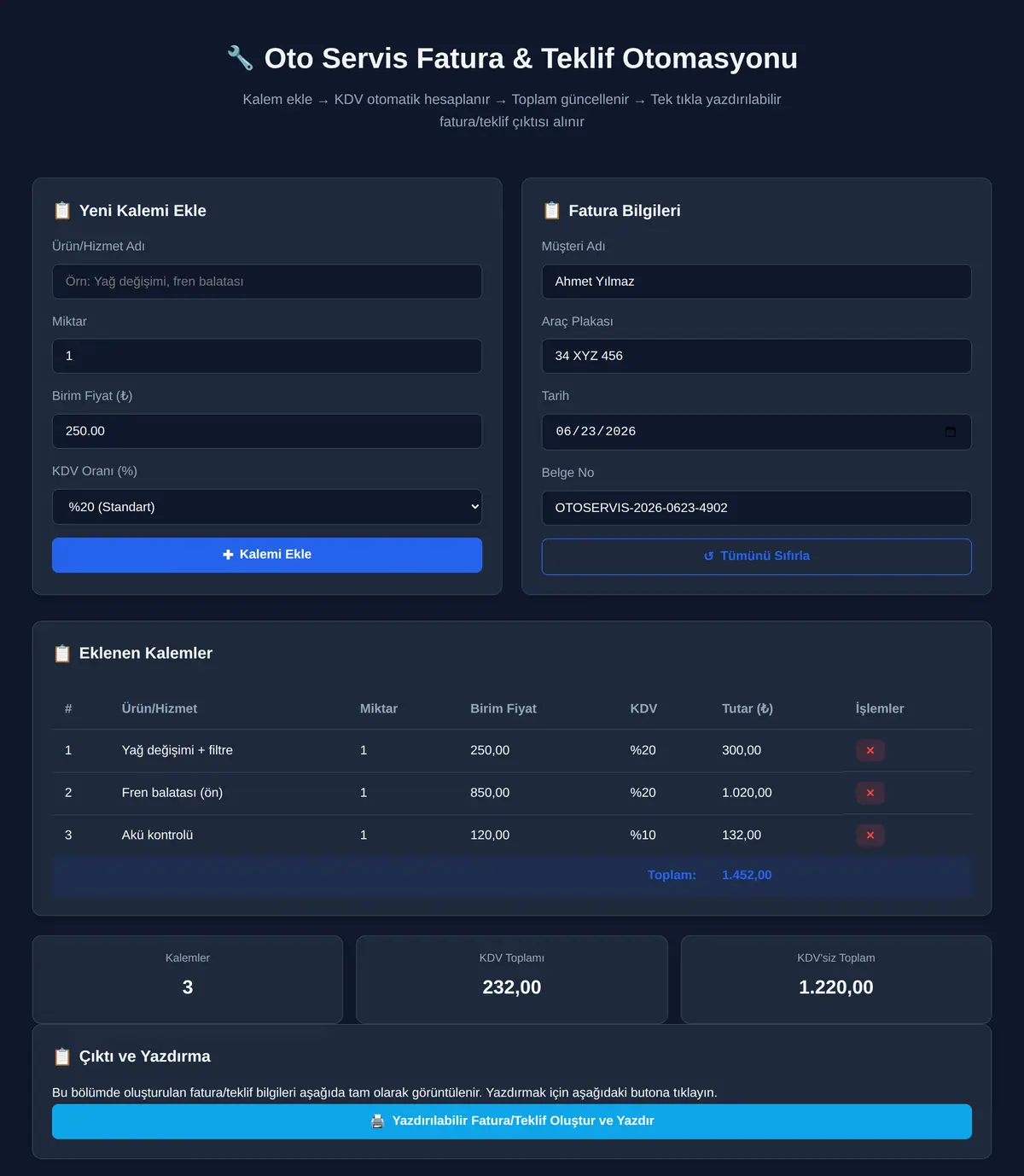Click the Tutar (₺) column header
Screen dimensions: 1024x1176
click(x=748, y=708)
